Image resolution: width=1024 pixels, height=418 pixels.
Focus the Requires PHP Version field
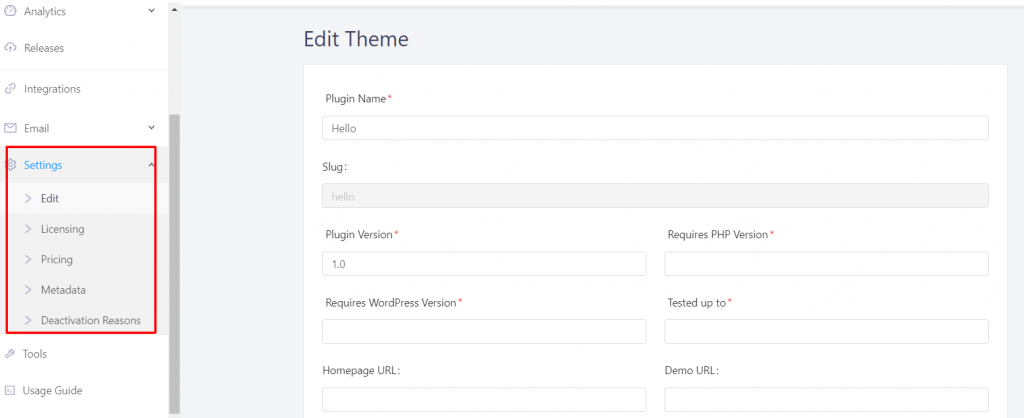click(x=826, y=264)
